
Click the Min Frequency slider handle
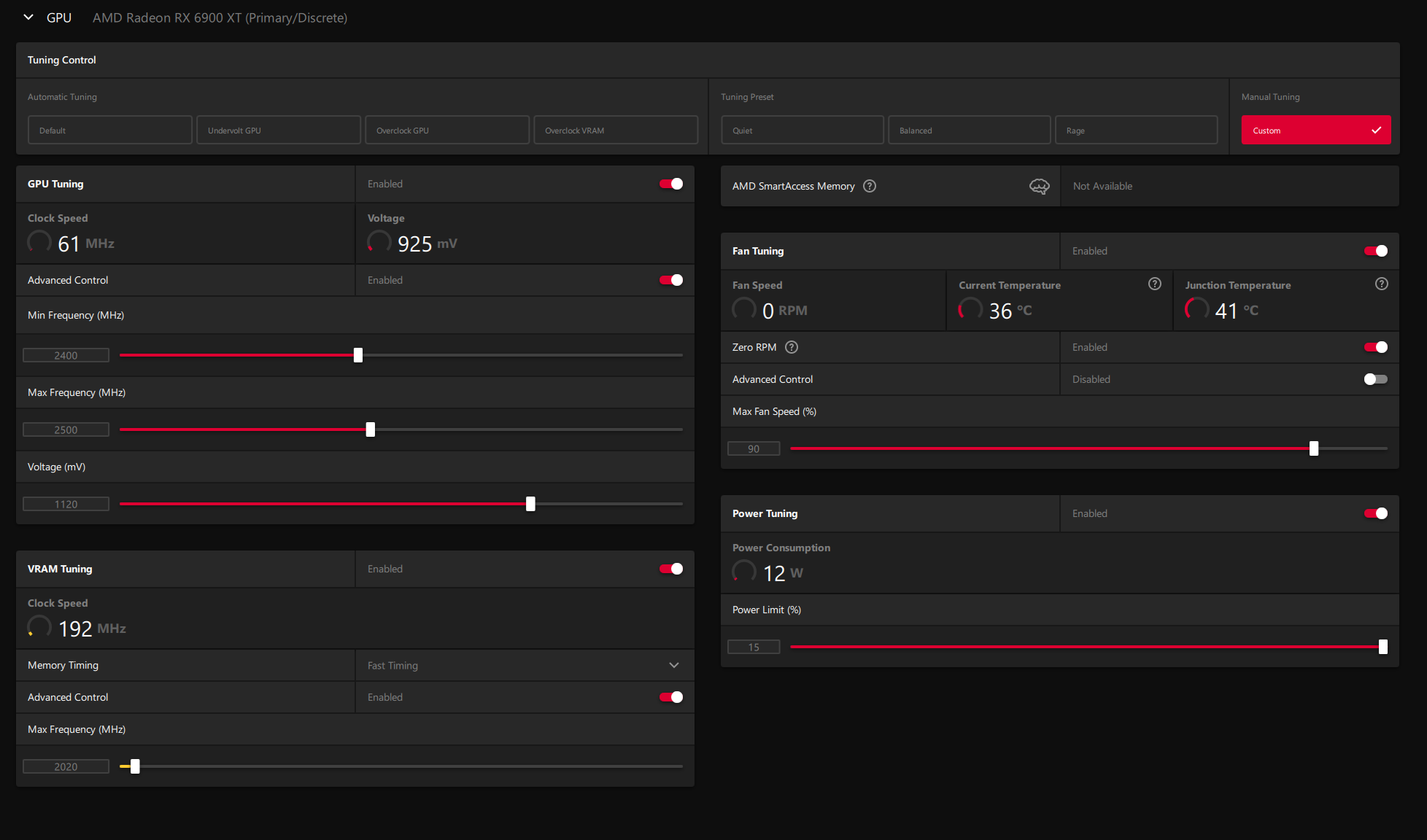click(358, 355)
